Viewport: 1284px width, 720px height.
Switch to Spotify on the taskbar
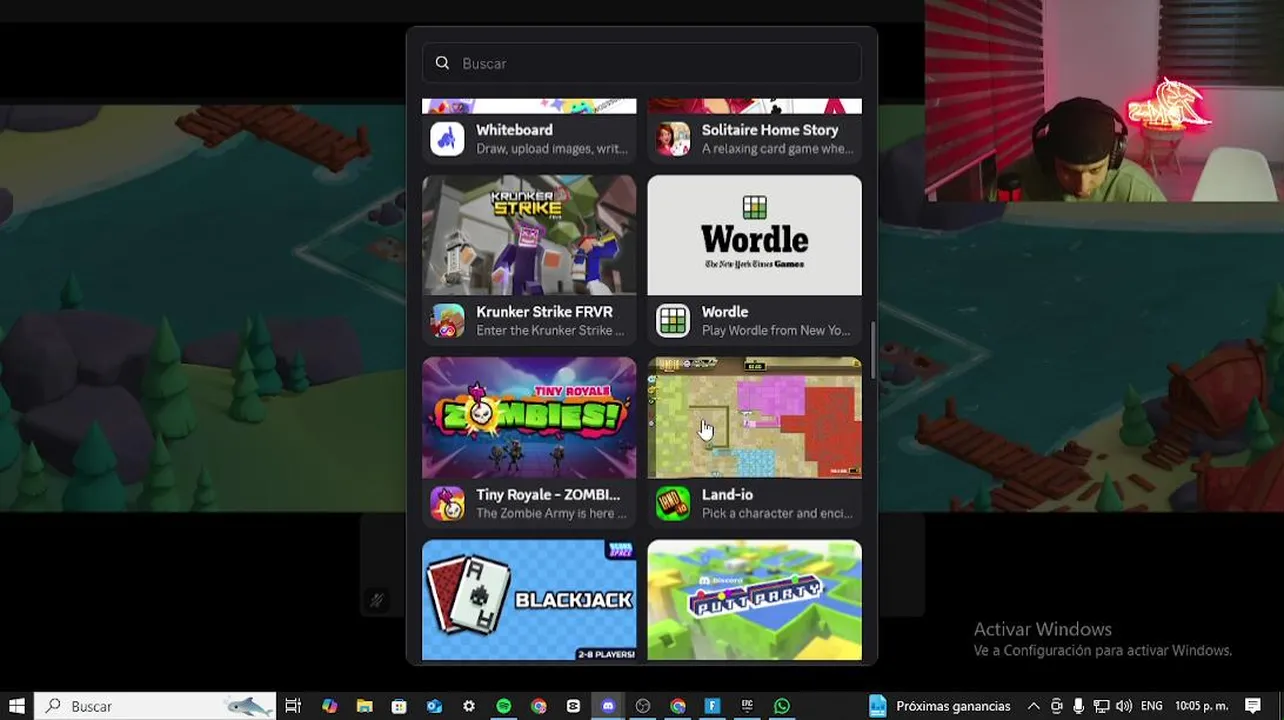(x=504, y=706)
